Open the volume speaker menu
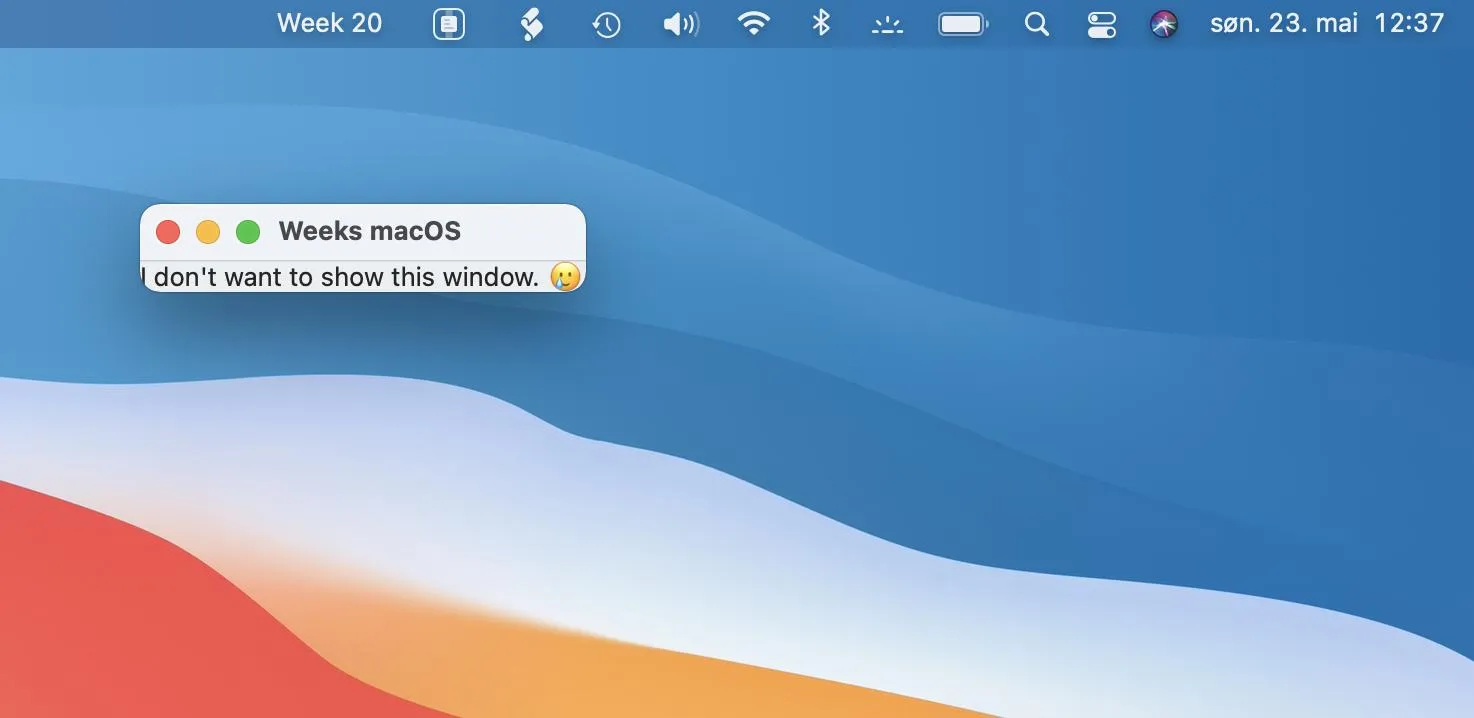Image resolution: width=1474 pixels, height=718 pixels. coord(681,24)
